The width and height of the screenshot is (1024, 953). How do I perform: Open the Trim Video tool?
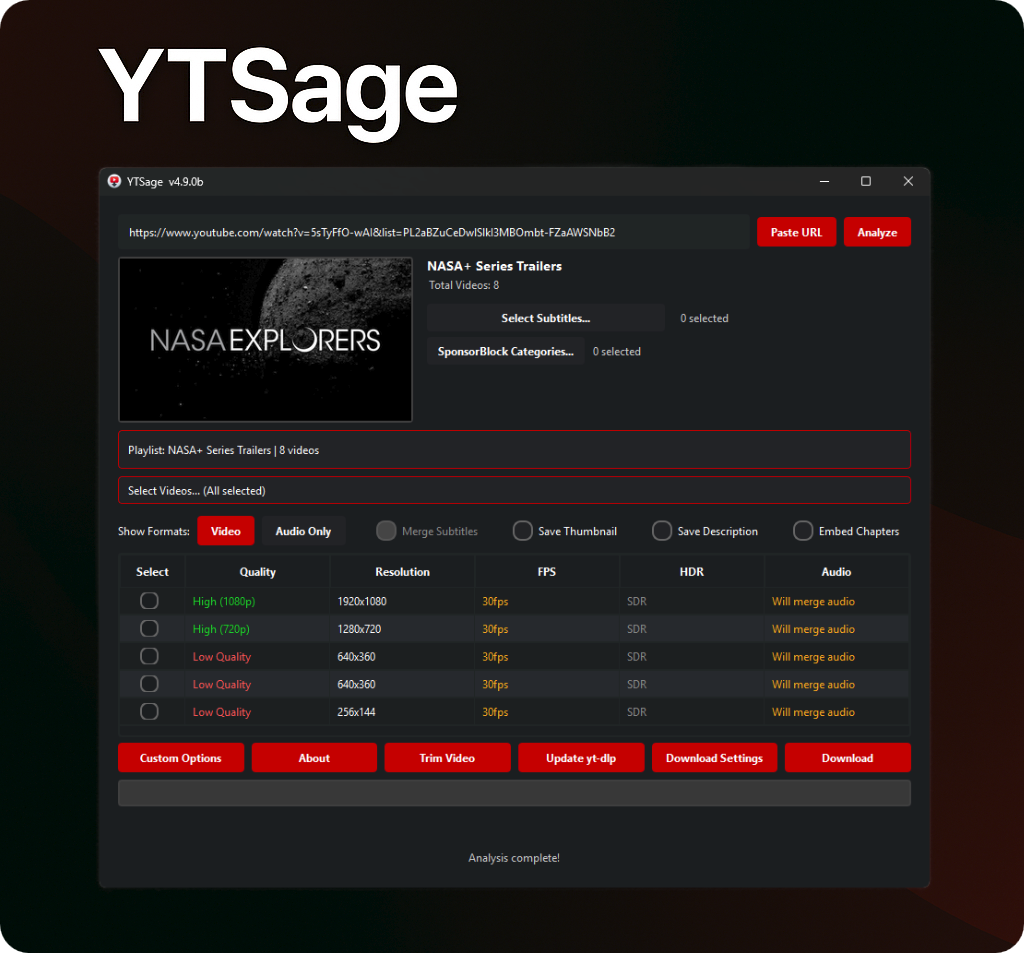point(447,758)
